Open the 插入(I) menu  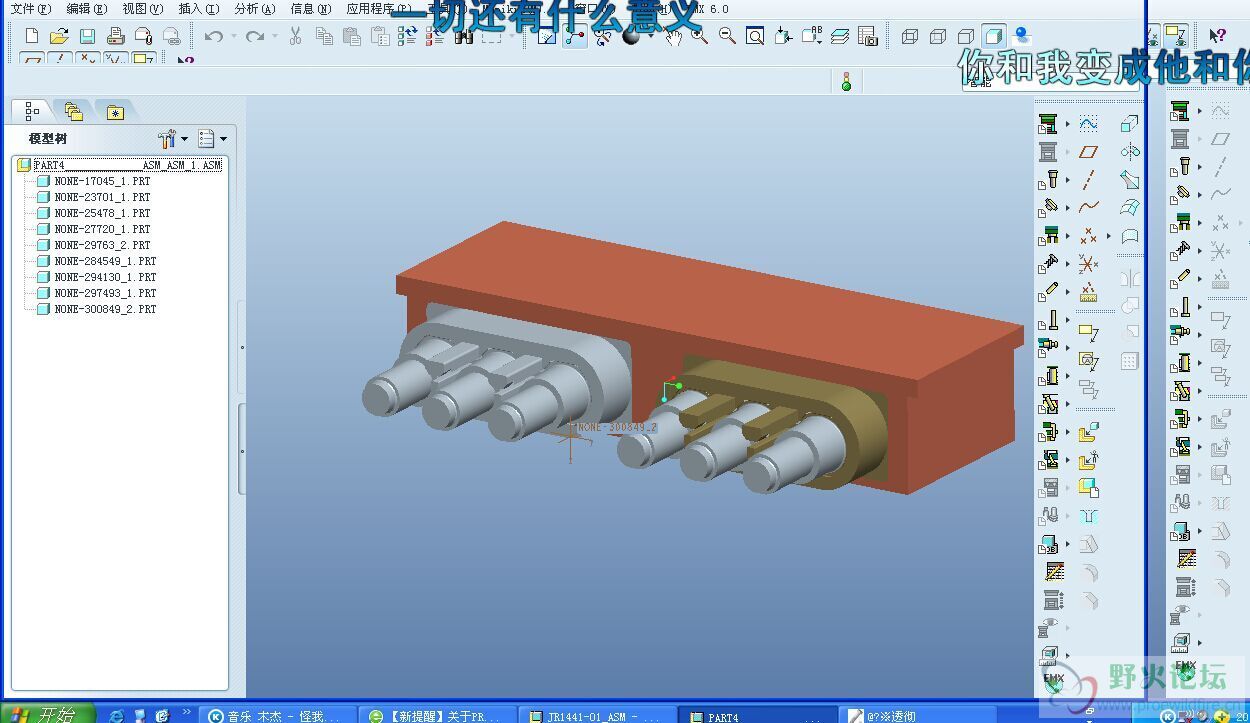199,8
